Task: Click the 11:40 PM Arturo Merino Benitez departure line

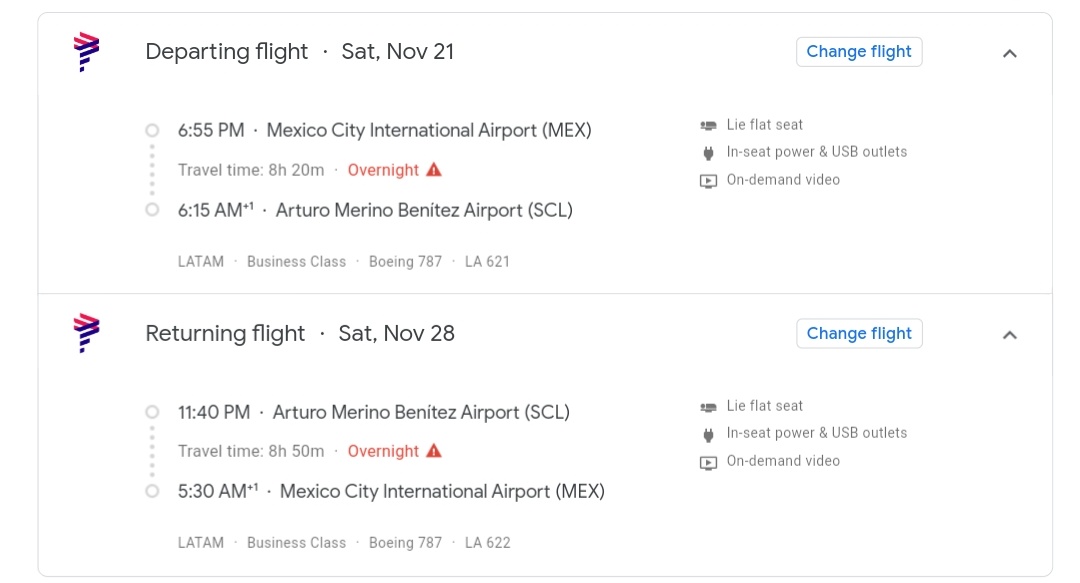Action: [x=373, y=412]
